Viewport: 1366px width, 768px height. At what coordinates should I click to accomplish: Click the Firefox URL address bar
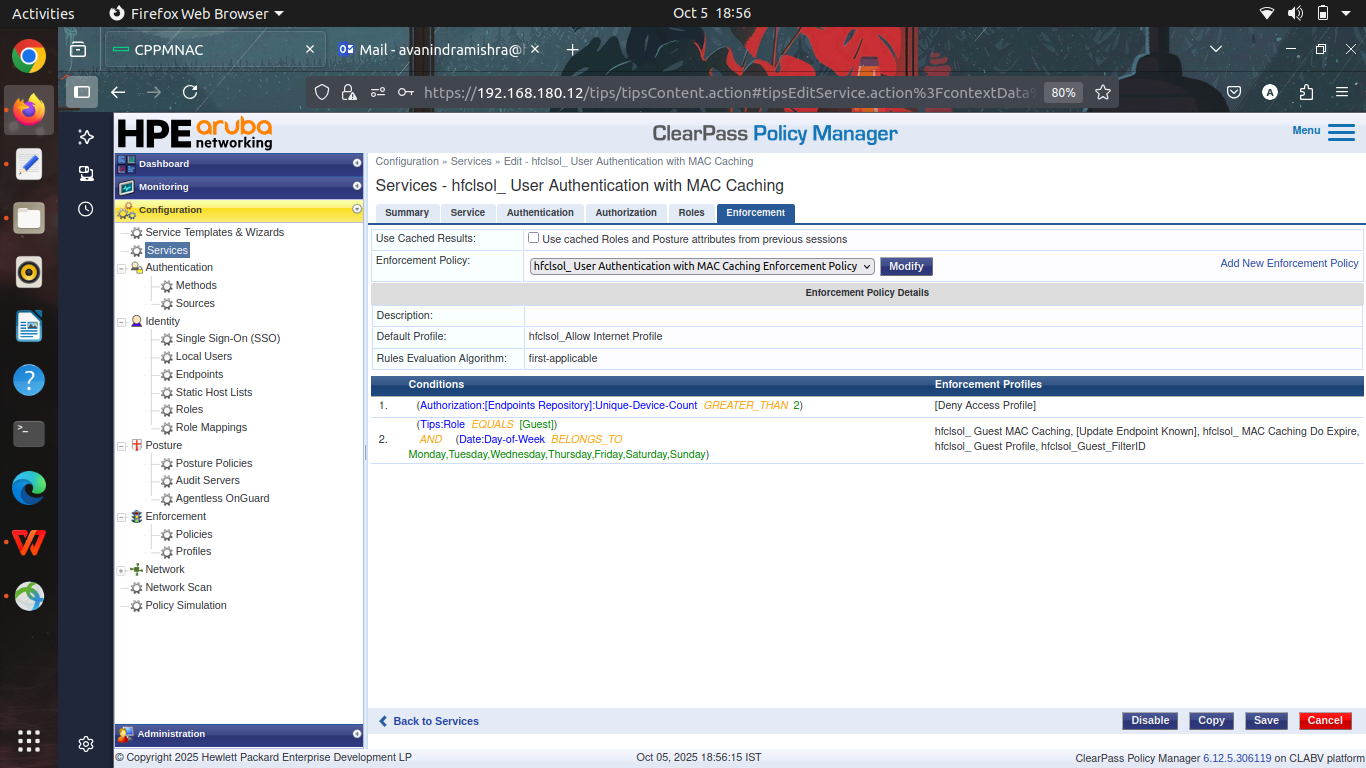(x=728, y=92)
